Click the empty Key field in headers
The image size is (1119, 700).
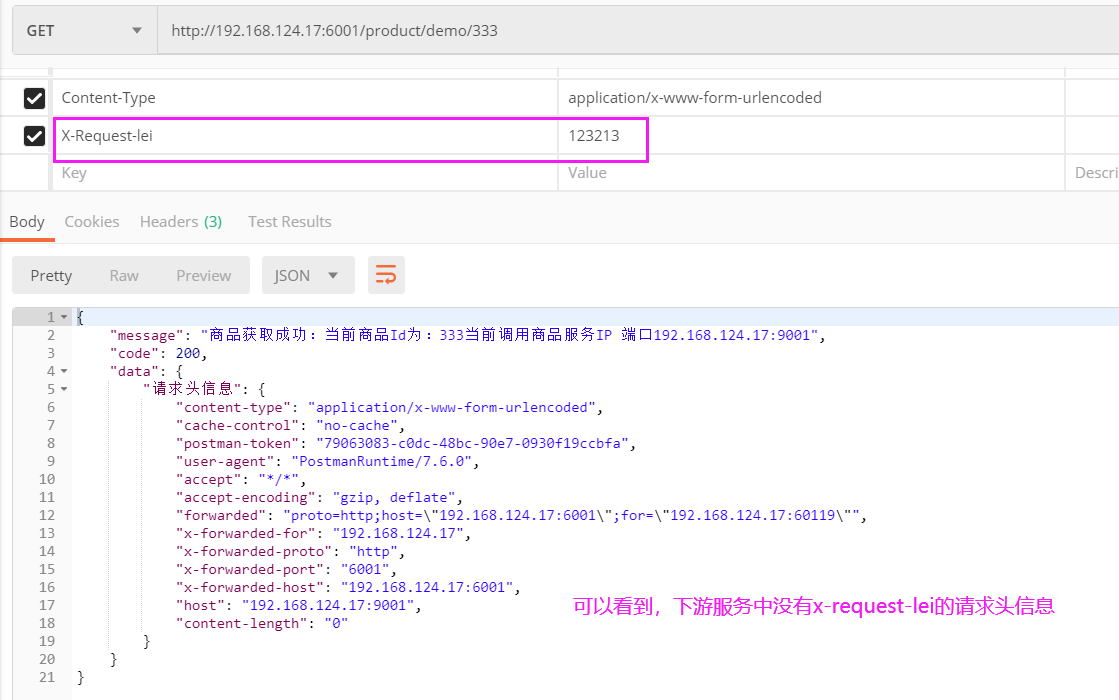(x=300, y=172)
